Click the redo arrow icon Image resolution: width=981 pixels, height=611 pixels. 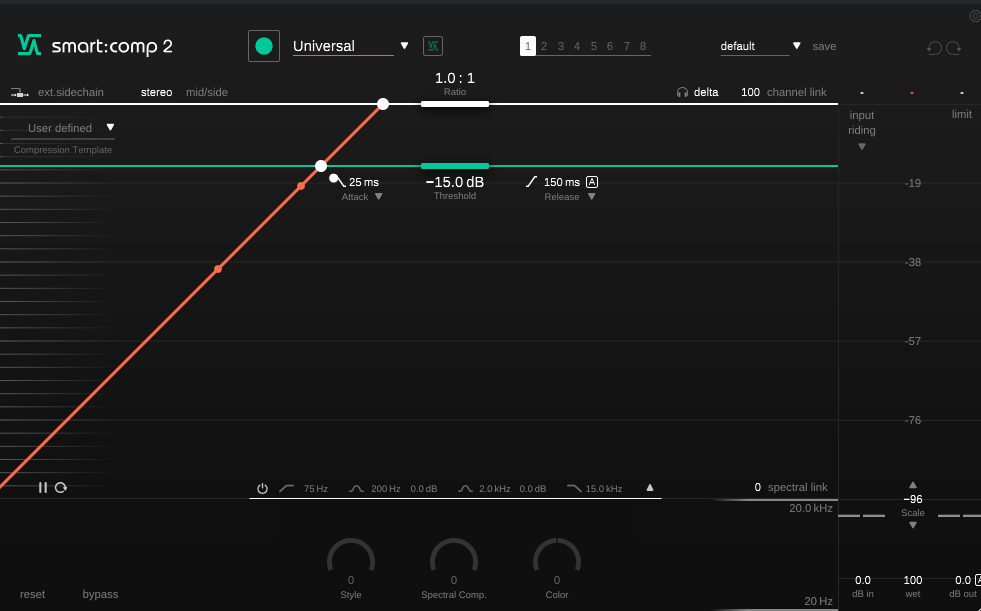(954, 47)
